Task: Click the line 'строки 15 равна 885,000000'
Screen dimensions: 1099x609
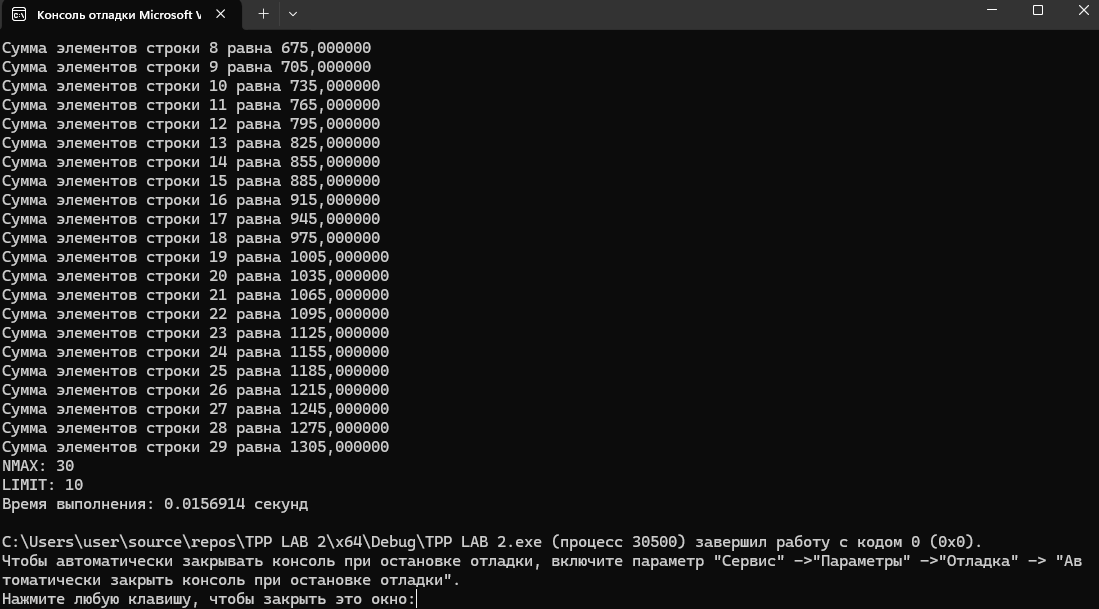Action: tap(191, 181)
